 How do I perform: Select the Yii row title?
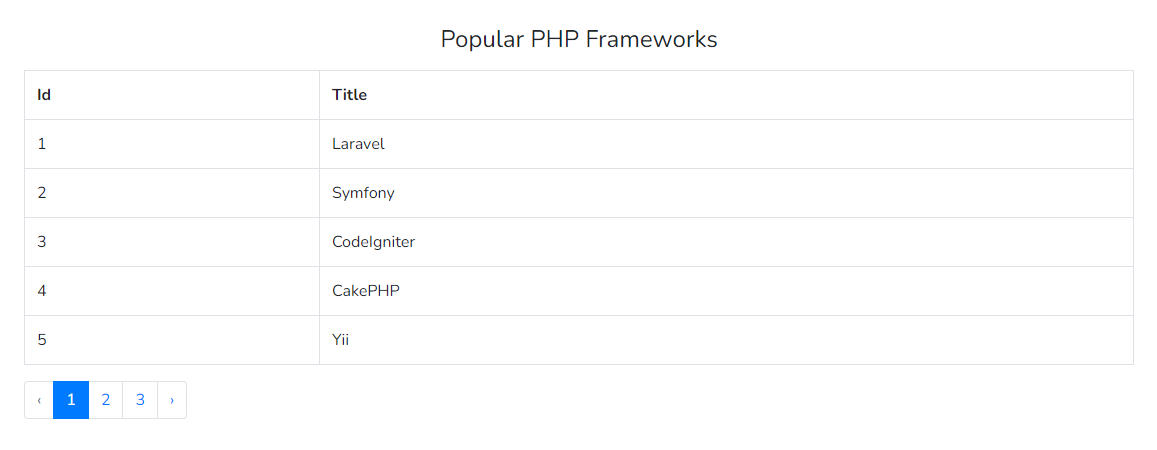(340, 340)
